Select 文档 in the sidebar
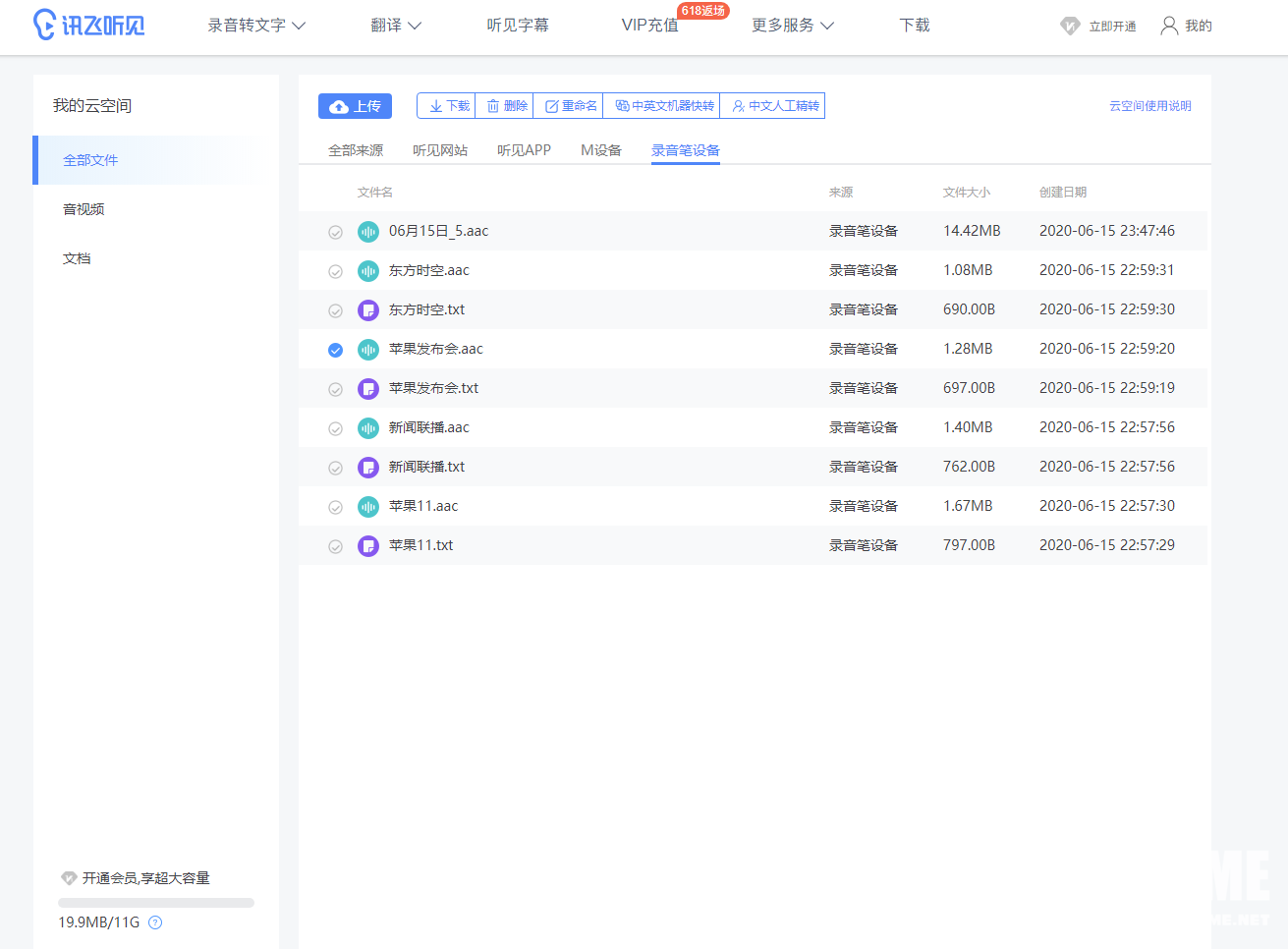 point(77,258)
